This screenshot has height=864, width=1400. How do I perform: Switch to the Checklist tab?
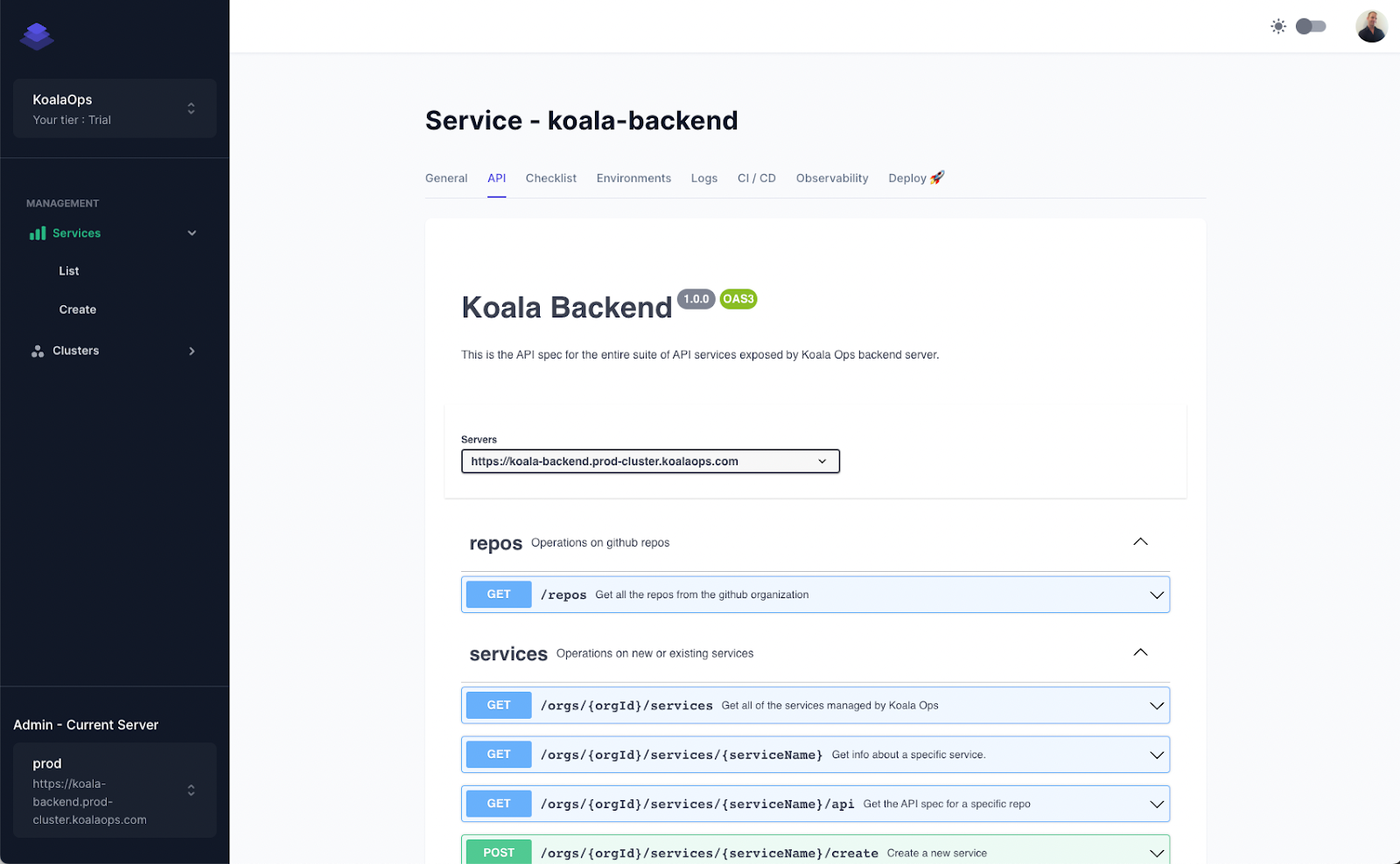(550, 178)
